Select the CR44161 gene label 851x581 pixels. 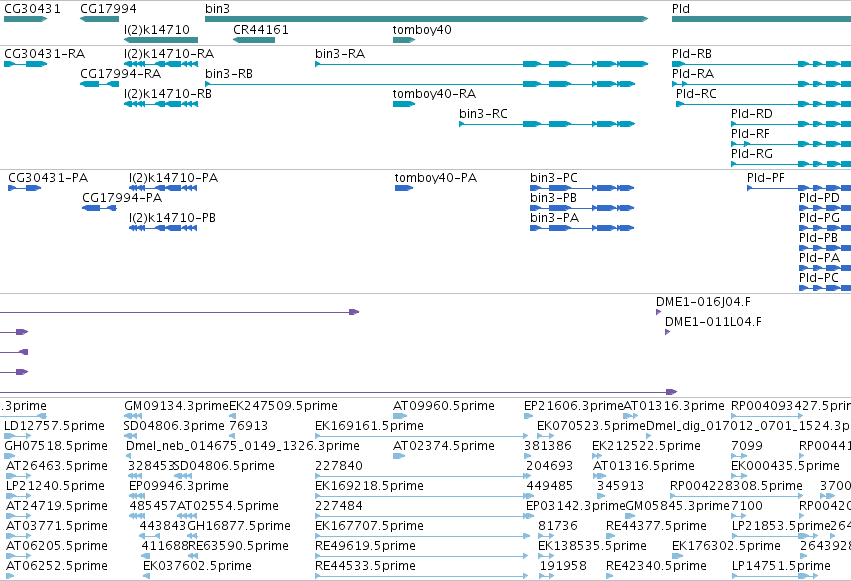click(x=261, y=29)
